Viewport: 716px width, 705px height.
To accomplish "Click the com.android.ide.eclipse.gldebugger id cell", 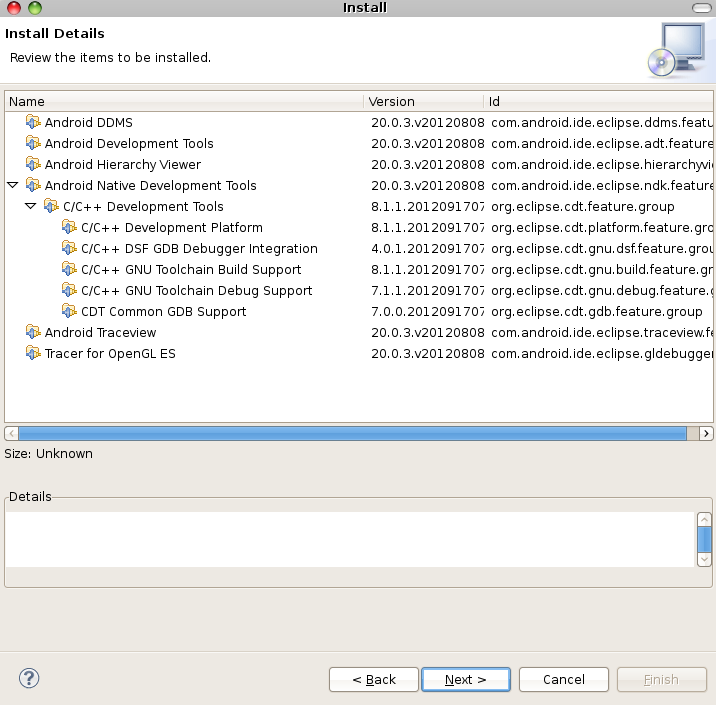I will (602, 353).
